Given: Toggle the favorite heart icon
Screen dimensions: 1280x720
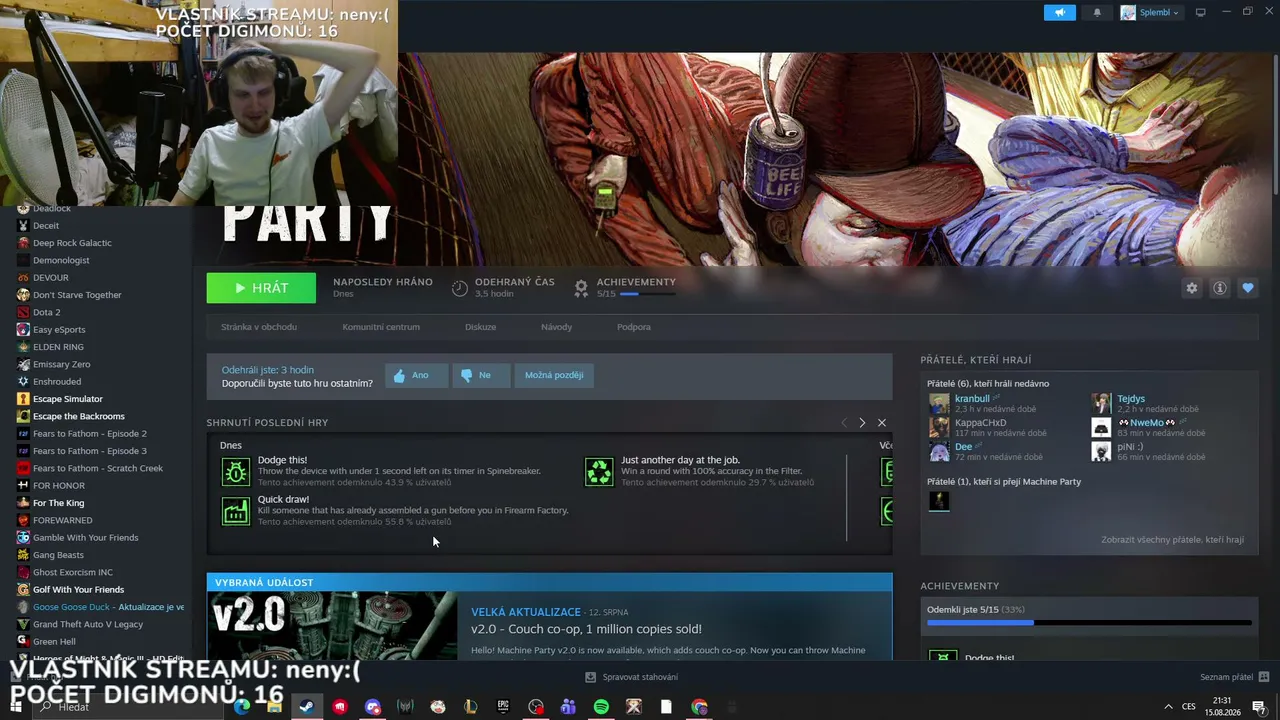Looking at the screenshot, I should [1247, 288].
